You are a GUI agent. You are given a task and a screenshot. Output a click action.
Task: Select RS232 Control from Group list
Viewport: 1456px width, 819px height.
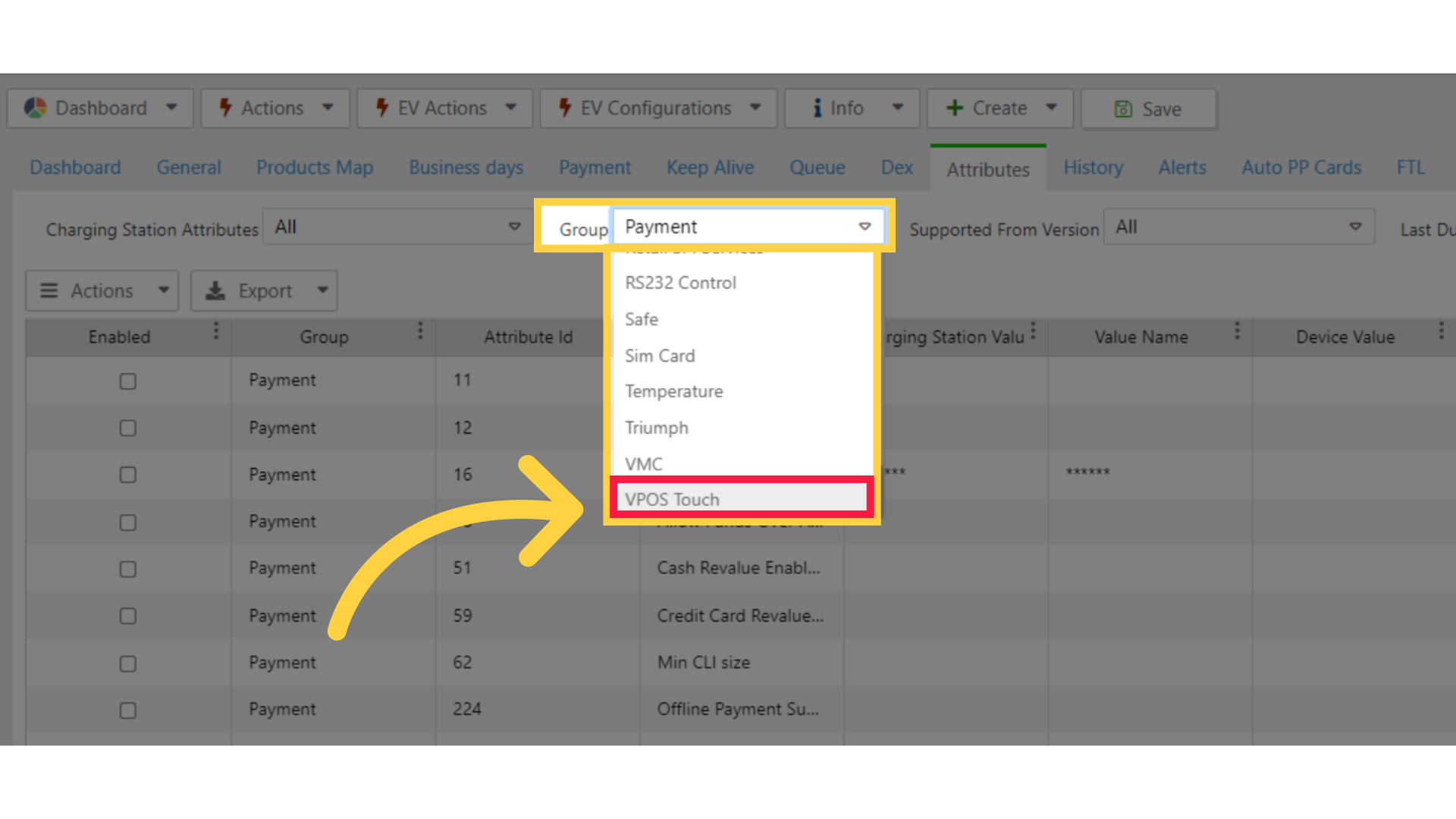click(743, 283)
